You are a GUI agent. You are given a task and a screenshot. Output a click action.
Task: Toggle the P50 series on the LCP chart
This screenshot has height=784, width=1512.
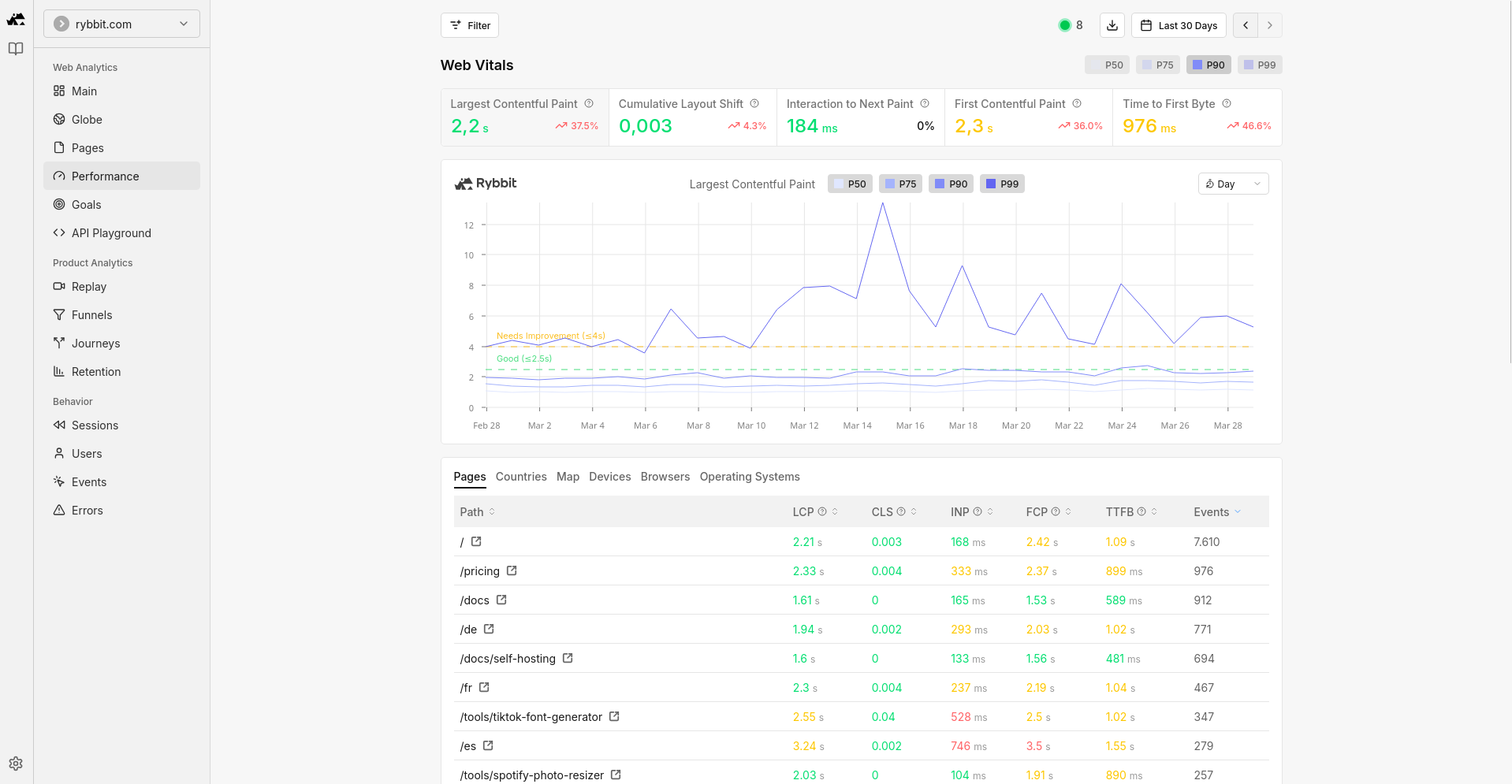click(850, 183)
